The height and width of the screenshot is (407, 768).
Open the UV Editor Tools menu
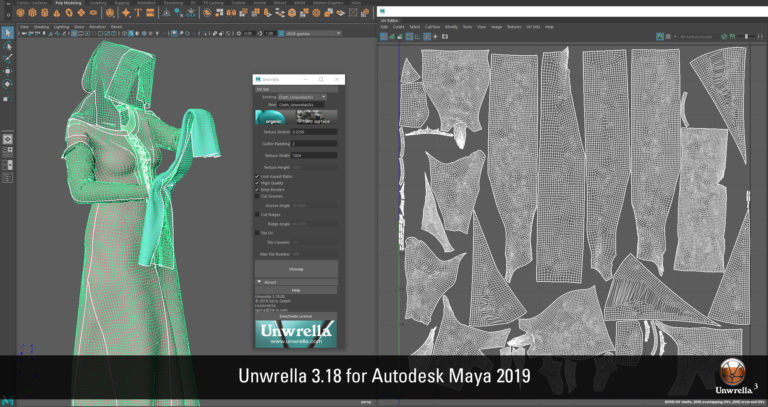pyautogui.click(x=467, y=27)
